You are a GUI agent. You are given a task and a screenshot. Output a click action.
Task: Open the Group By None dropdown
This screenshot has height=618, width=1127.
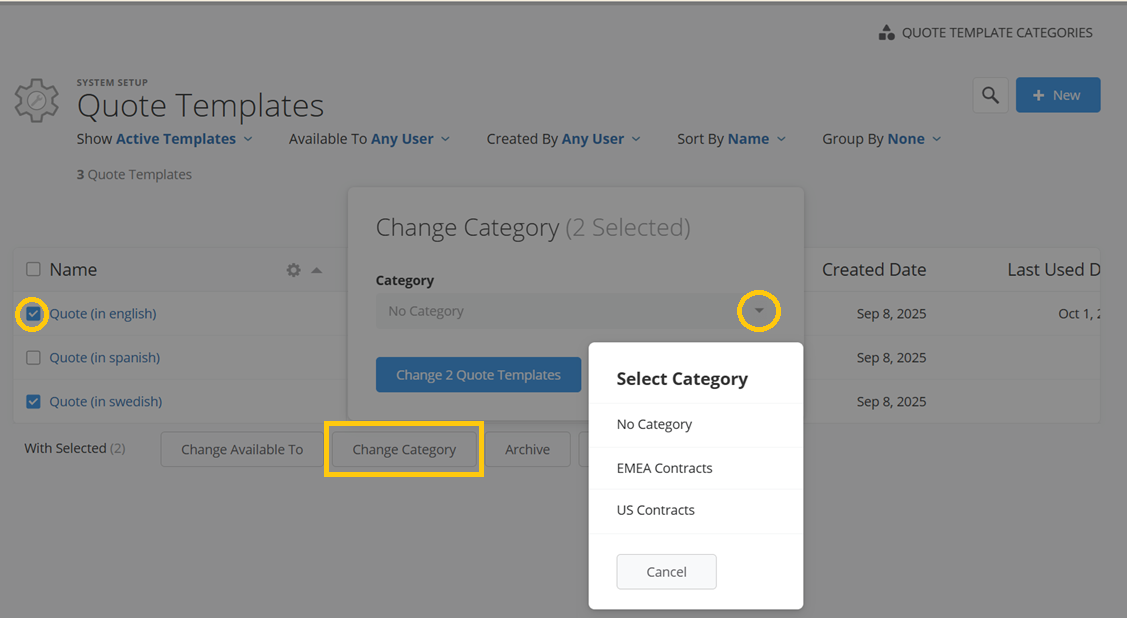881,139
